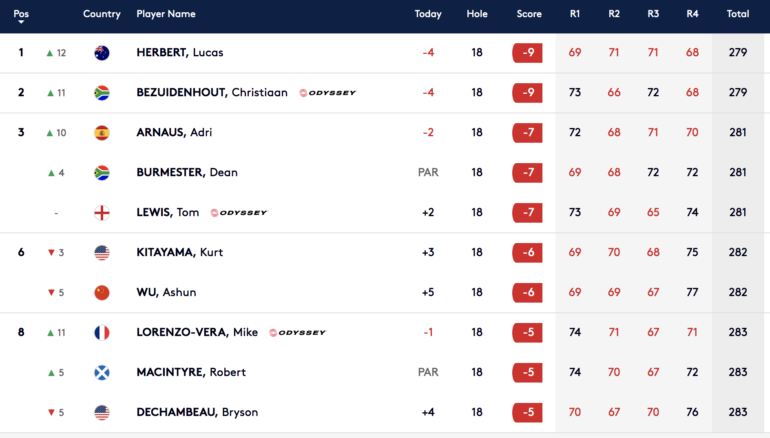Click the China flag beside Wu
The image size is (770, 438).
[102, 293]
